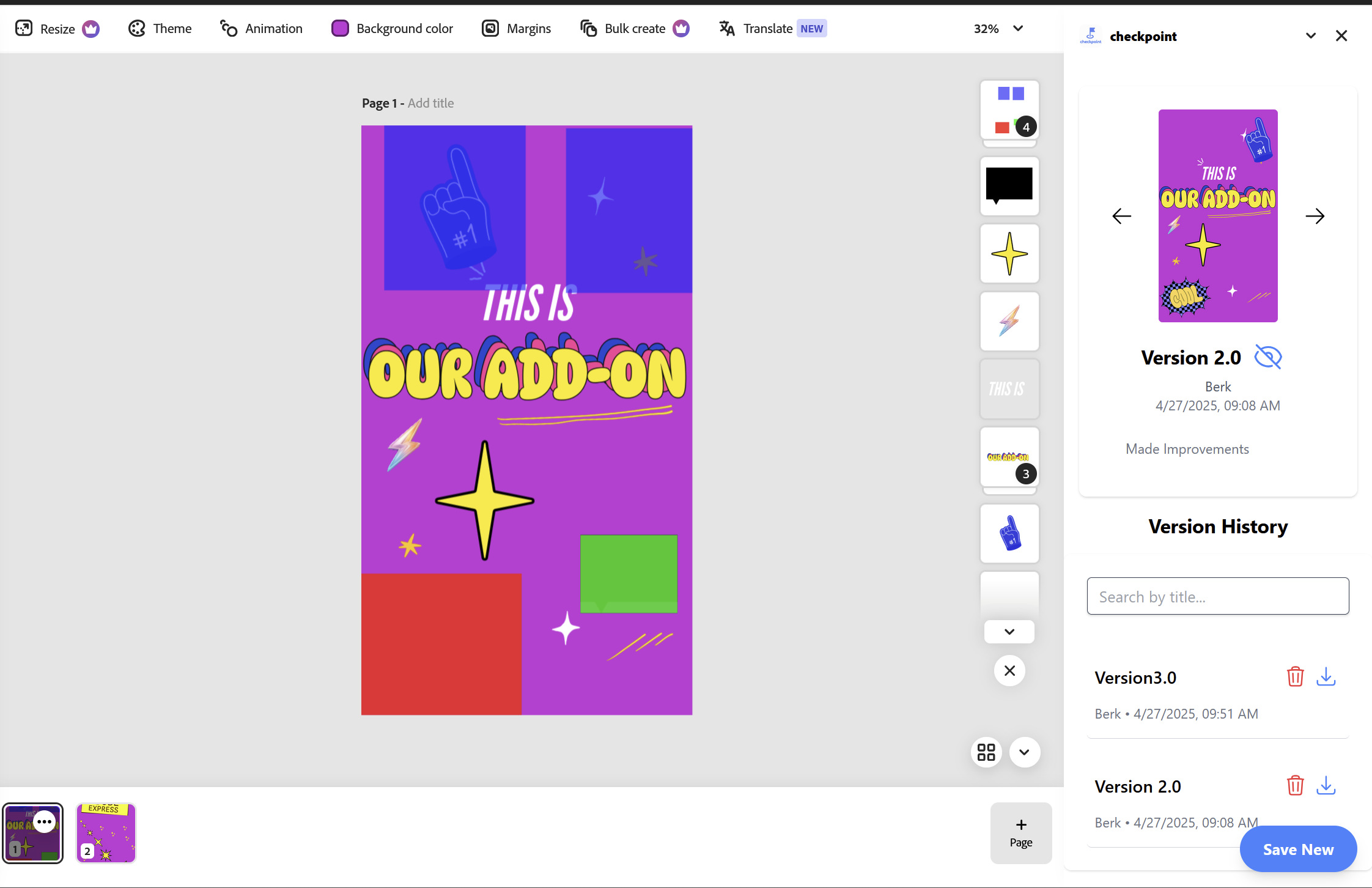Open Background color swatch
Screen dimensions: 1372x888
pyautogui.click(x=340, y=28)
